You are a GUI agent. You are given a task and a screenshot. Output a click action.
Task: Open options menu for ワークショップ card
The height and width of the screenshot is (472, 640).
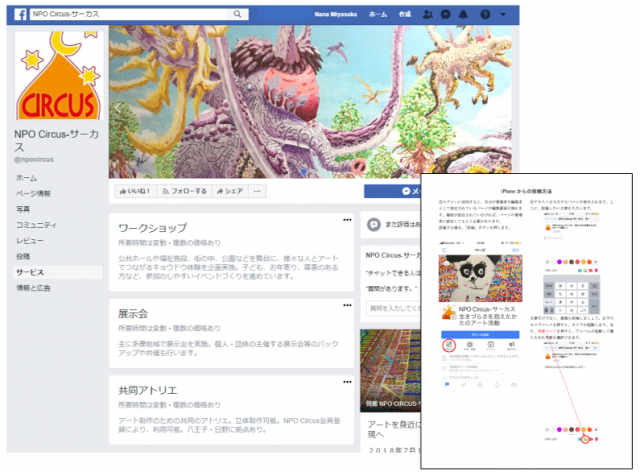click(347, 220)
